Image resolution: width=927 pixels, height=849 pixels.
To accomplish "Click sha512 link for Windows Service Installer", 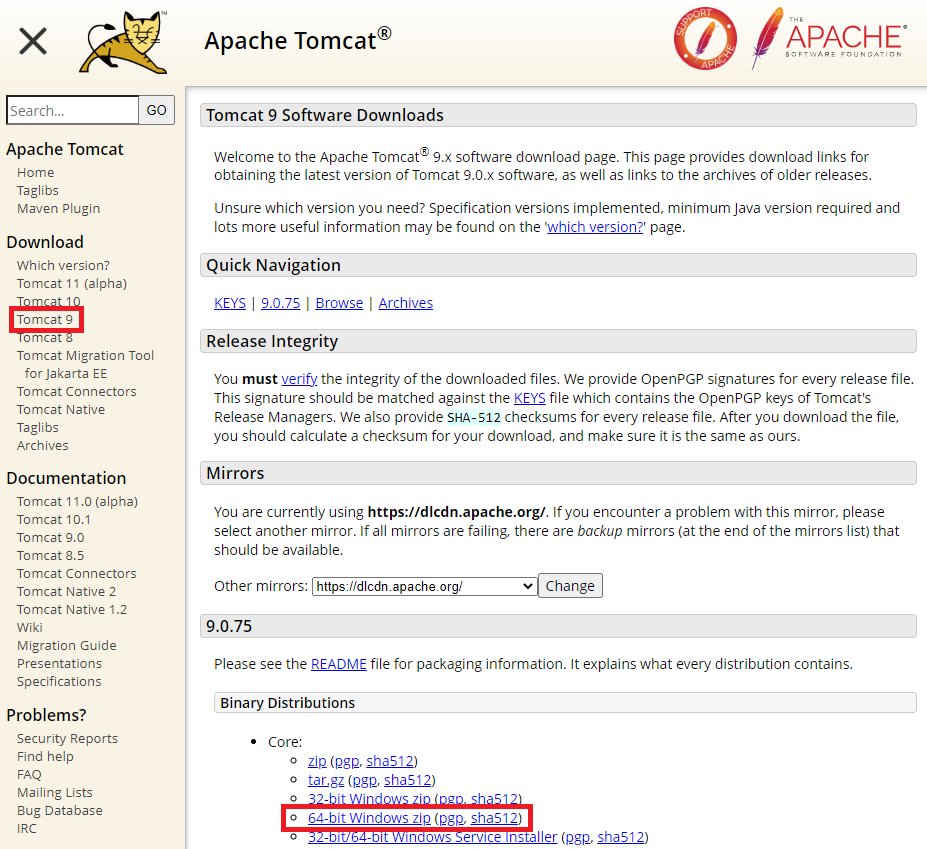I will click(621, 837).
